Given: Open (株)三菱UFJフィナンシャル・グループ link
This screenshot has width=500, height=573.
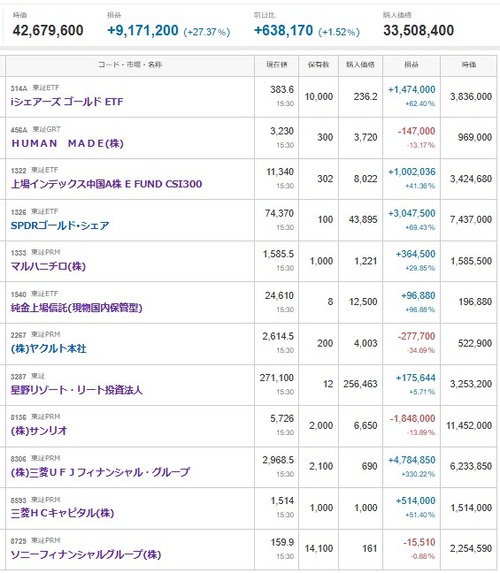Looking at the screenshot, I should (x=101, y=472).
